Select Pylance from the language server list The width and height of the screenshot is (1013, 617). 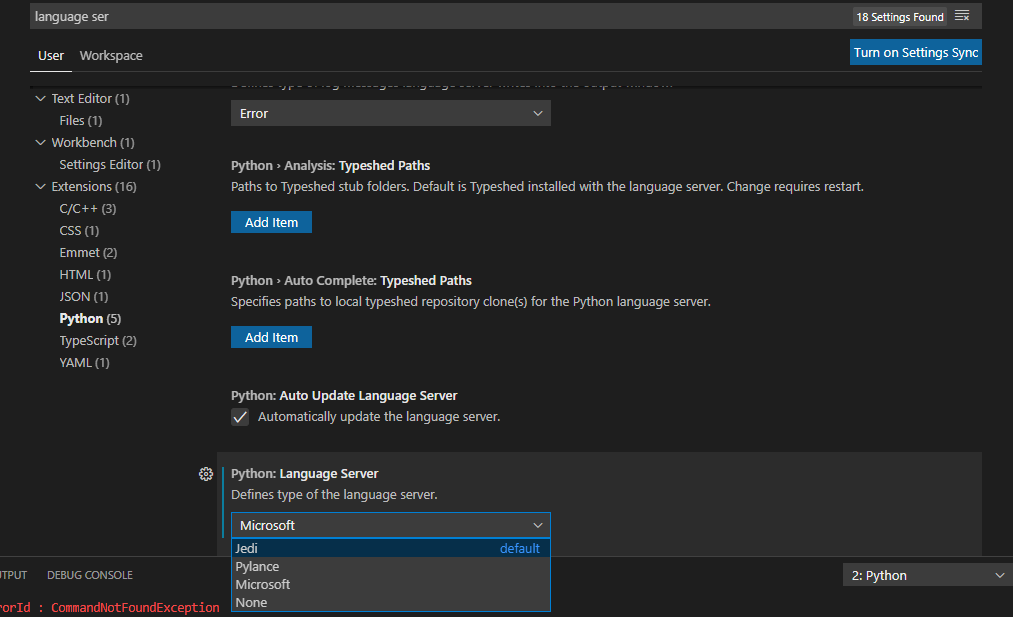258,566
